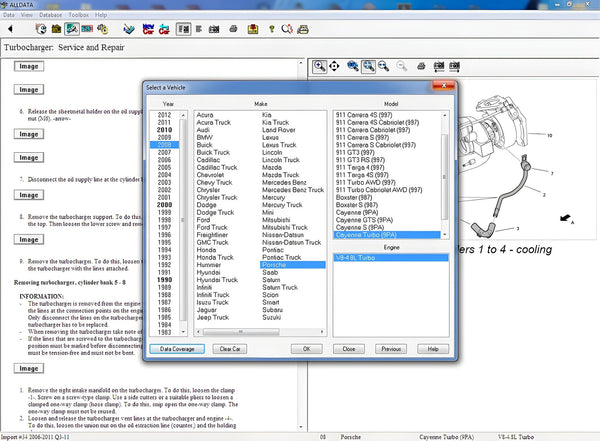Go to next image in viewer toolbar
This screenshot has height=441, width=600.
[x=454, y=66]
